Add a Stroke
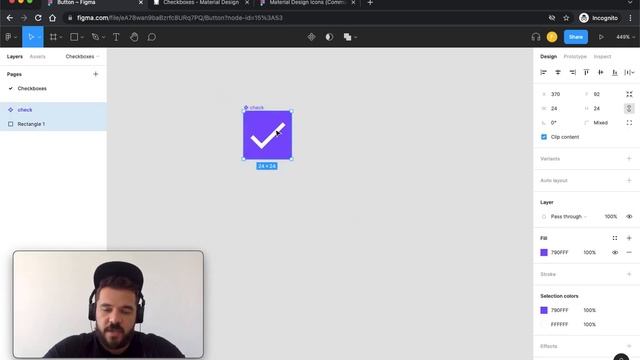Viewport: 640px width, 360px height. 629,274
